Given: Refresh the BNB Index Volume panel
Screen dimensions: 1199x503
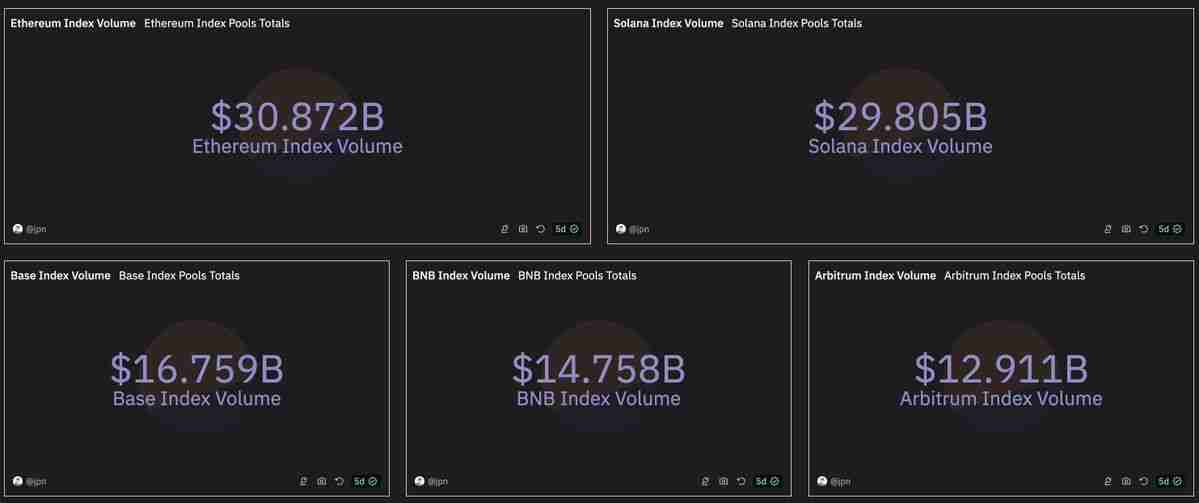Looking at the screenshot, I should (x=741, y=481).
